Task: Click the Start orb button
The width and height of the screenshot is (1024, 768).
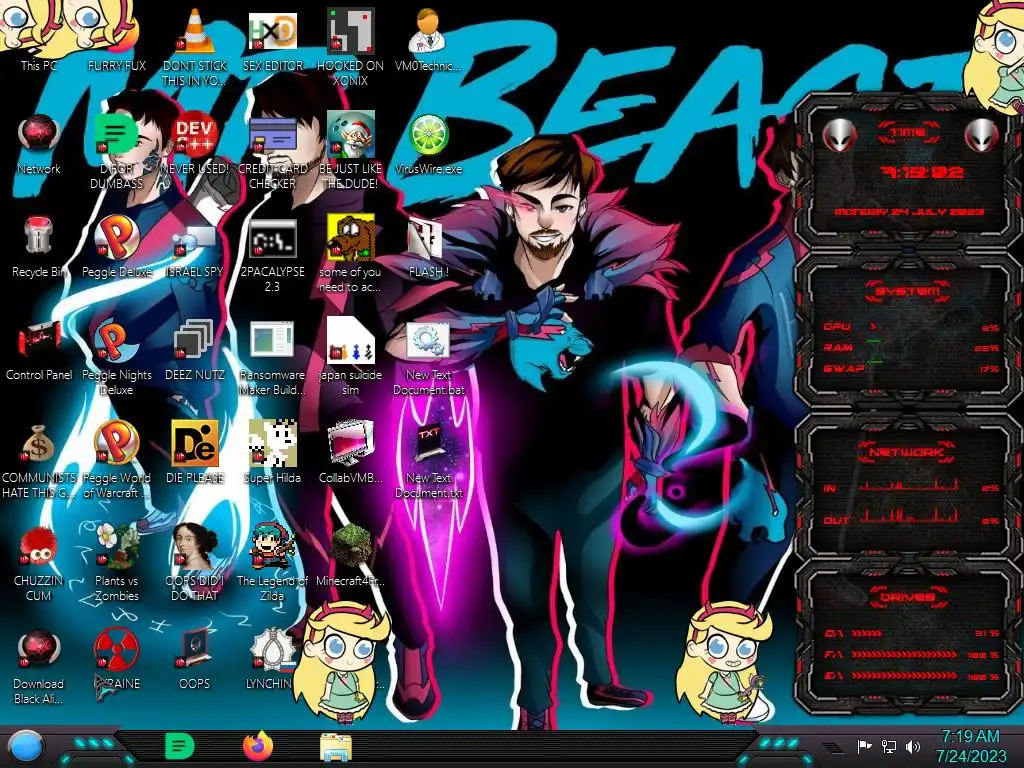Action: pyautogui.click(x=26, y=748)
